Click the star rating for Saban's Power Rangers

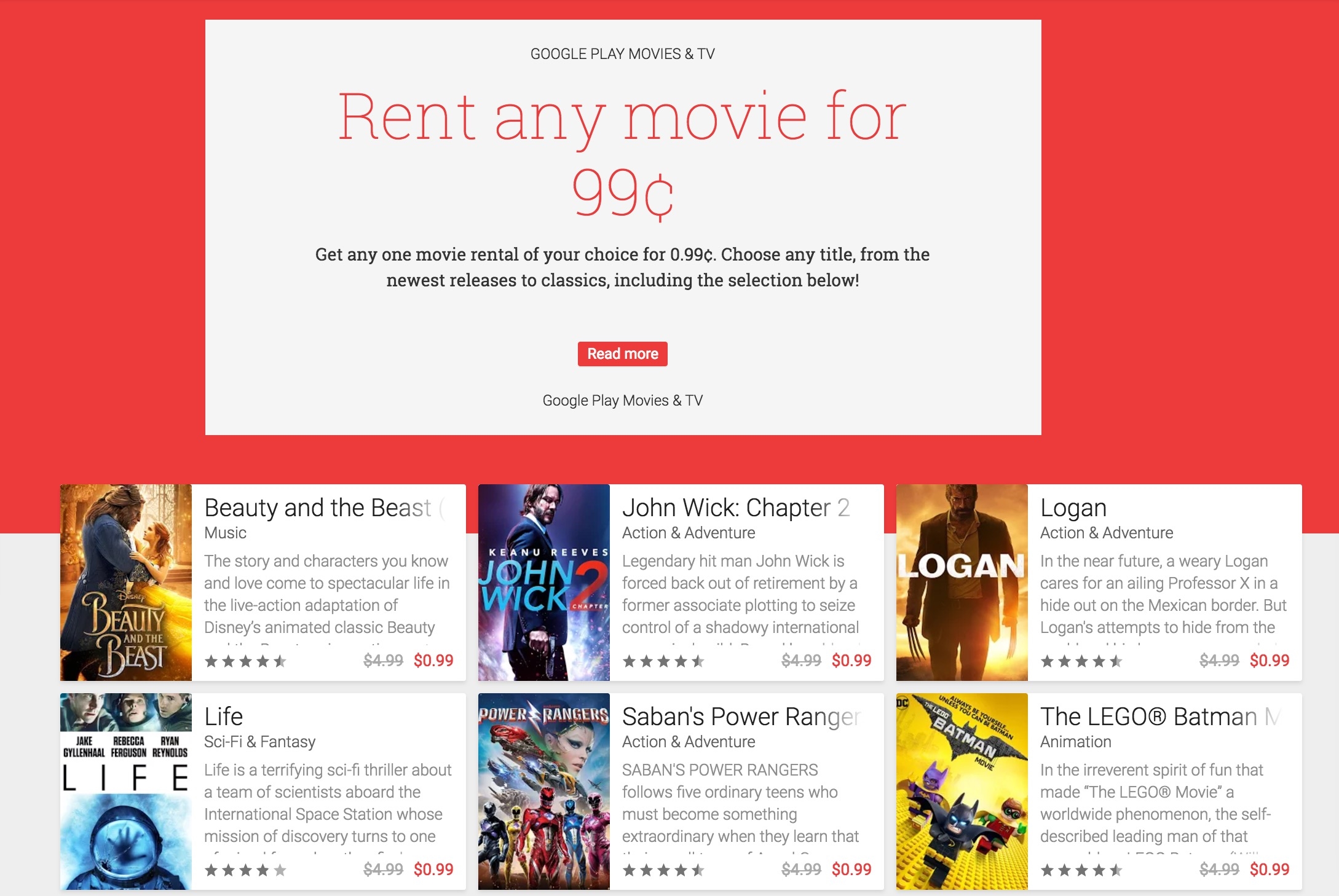(x=664, y=870)
